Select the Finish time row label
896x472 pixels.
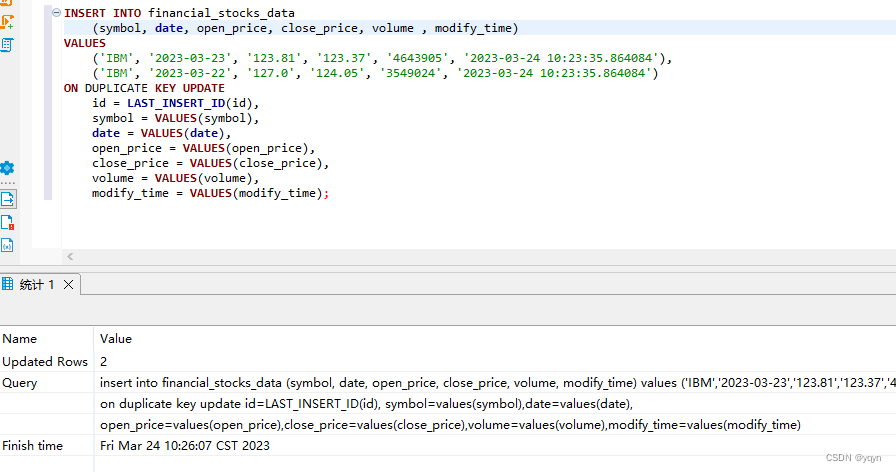point(33,446)
